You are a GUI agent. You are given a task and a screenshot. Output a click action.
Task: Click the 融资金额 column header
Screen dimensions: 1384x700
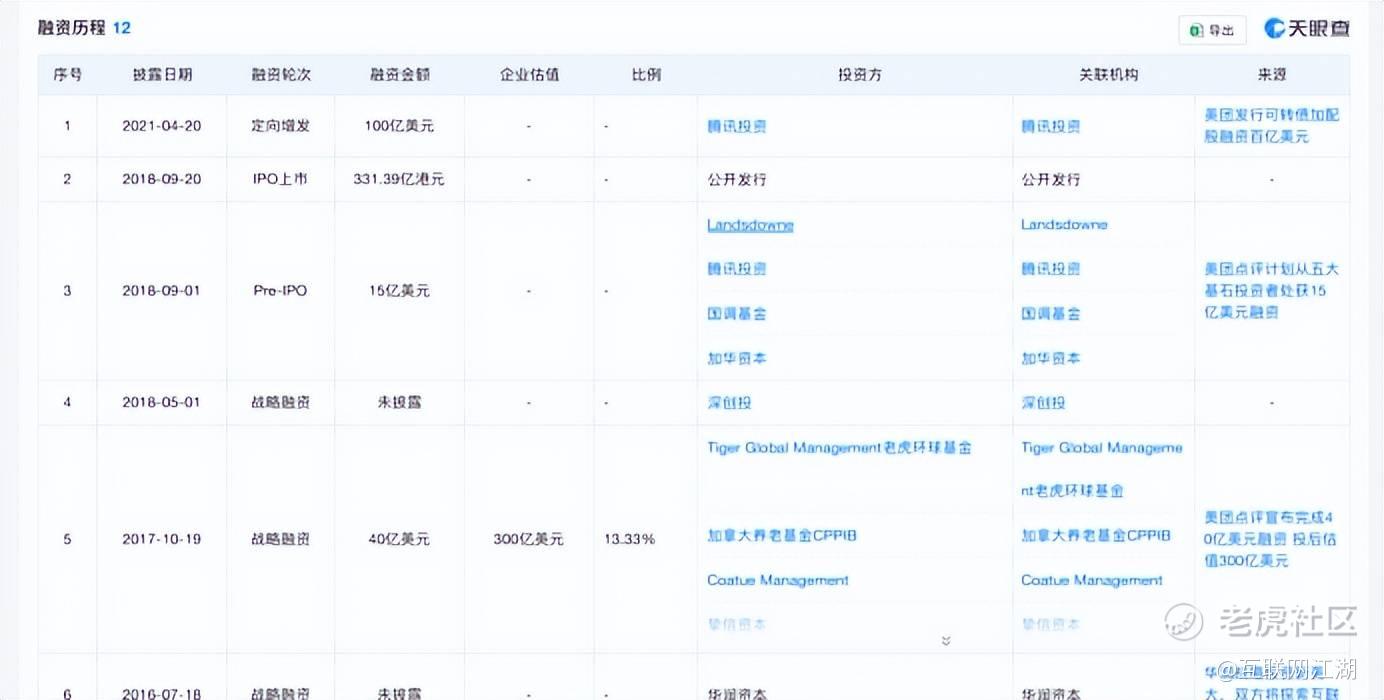pos(399,75)
